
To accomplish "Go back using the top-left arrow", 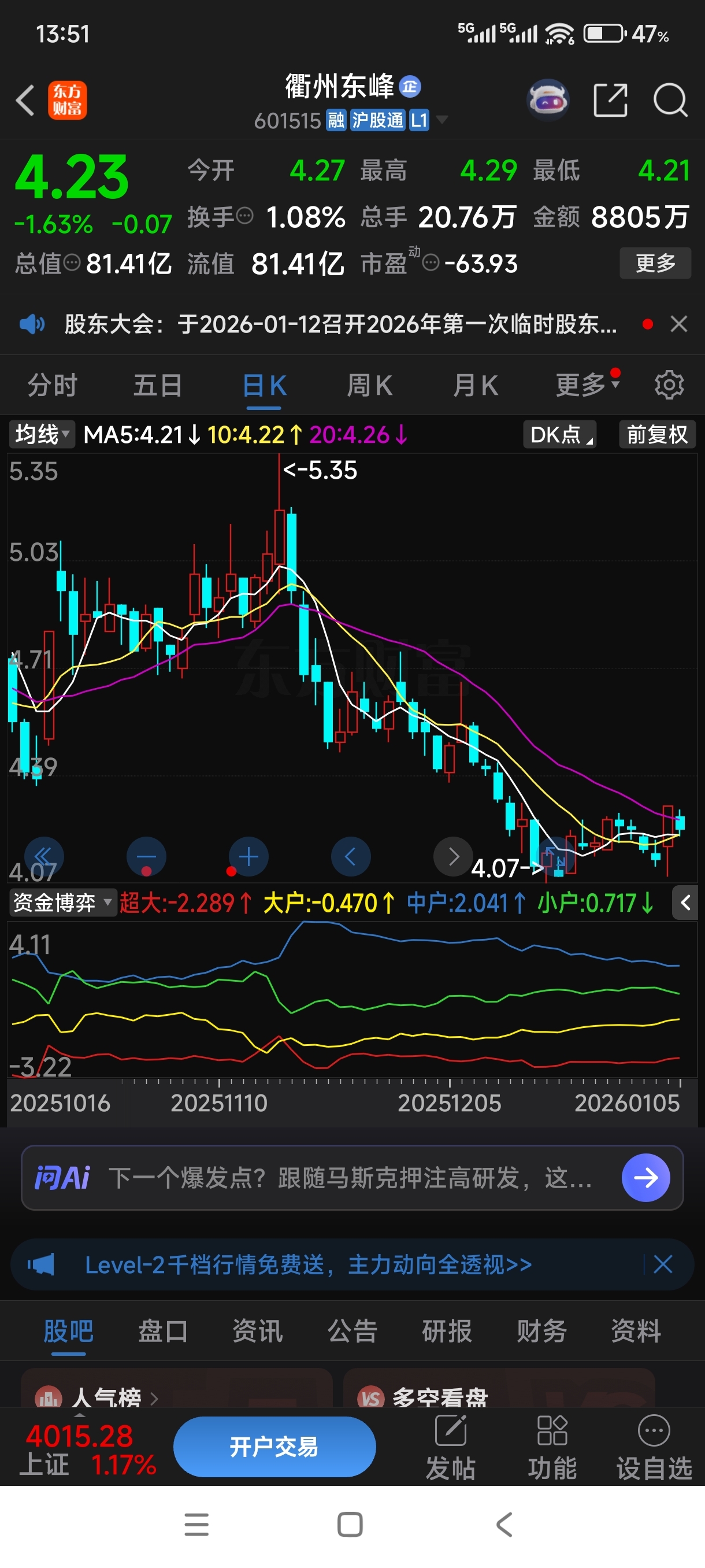I will 25,100.
